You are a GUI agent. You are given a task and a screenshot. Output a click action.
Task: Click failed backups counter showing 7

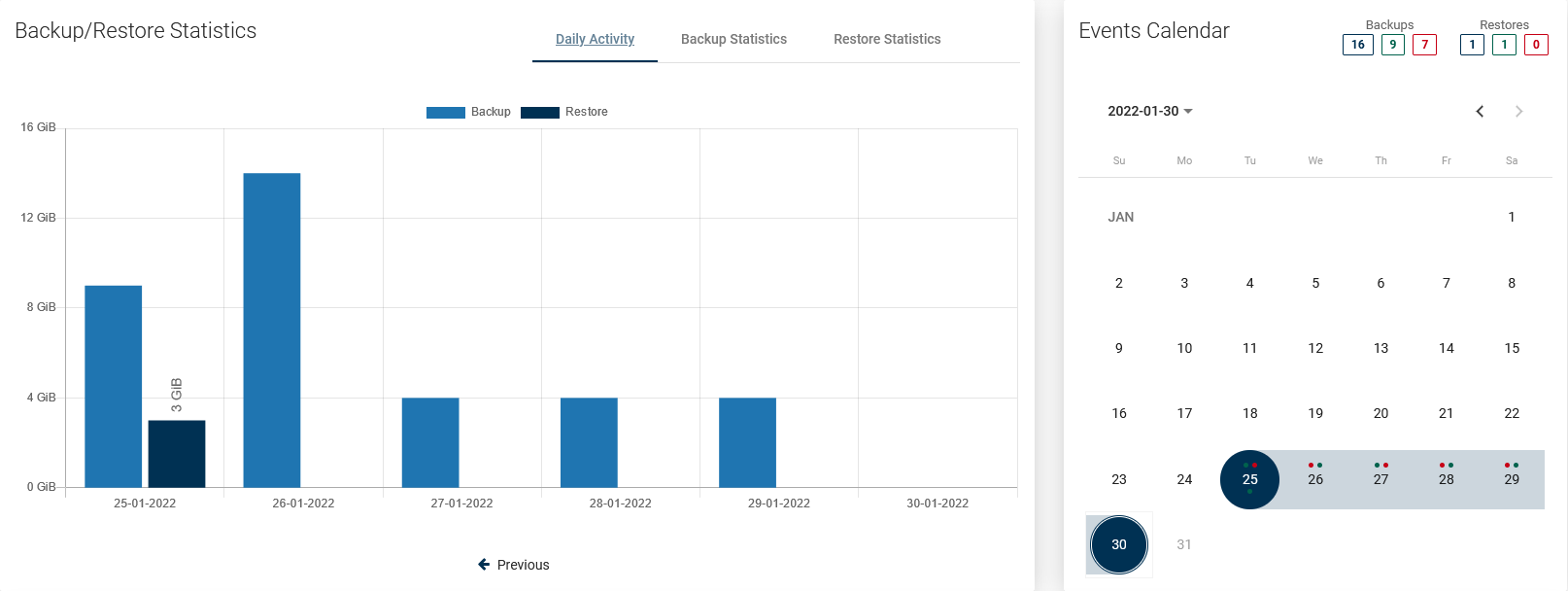(x=1424, y=45)
